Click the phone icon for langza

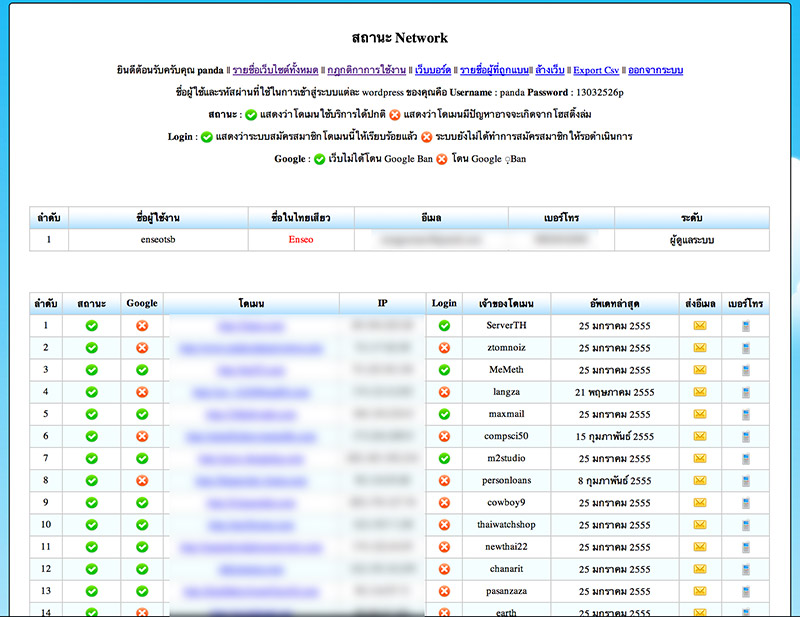point(746,392)
